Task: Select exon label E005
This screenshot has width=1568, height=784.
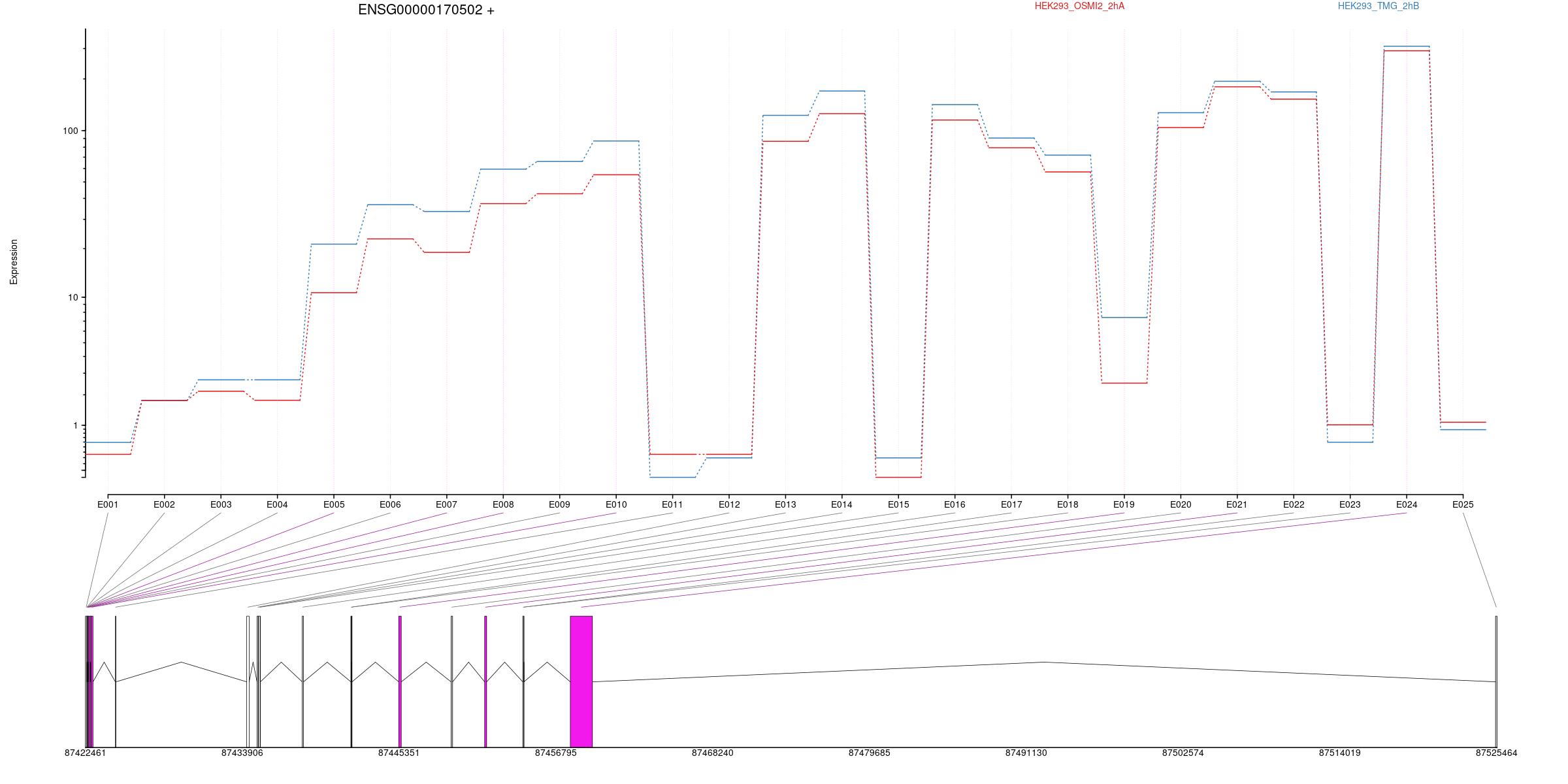Action: tap(334, 504)
